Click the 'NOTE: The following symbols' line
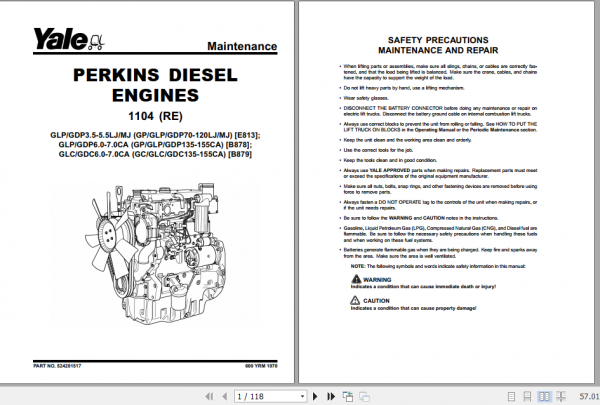This screenshot has height=405, width=600. (x=438, y=266)
